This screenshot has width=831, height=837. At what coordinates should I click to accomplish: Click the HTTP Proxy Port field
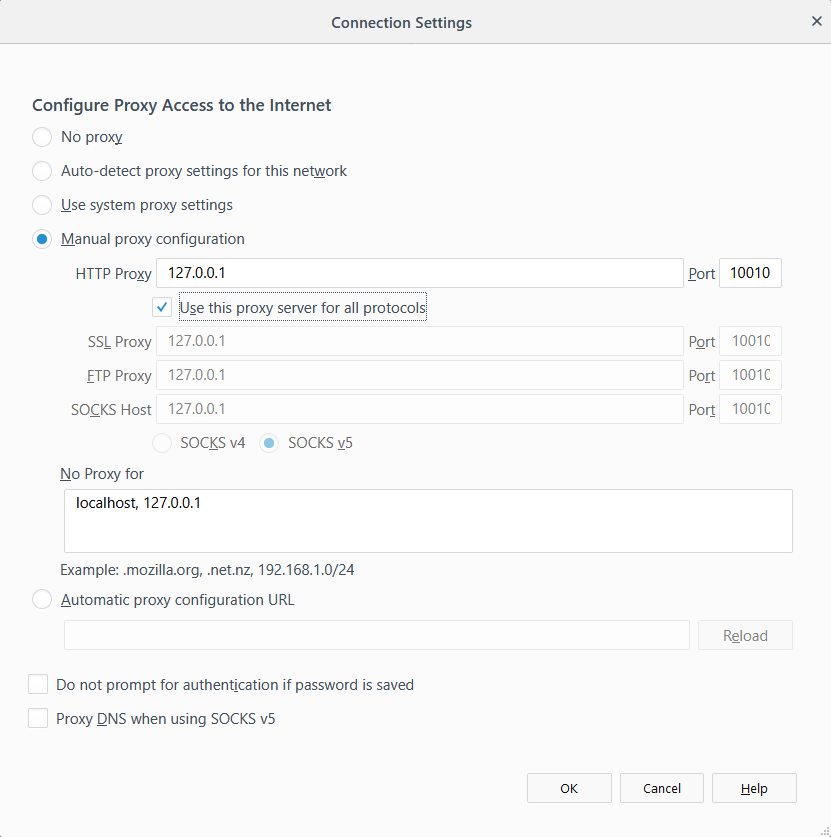[x=750, y=272]
